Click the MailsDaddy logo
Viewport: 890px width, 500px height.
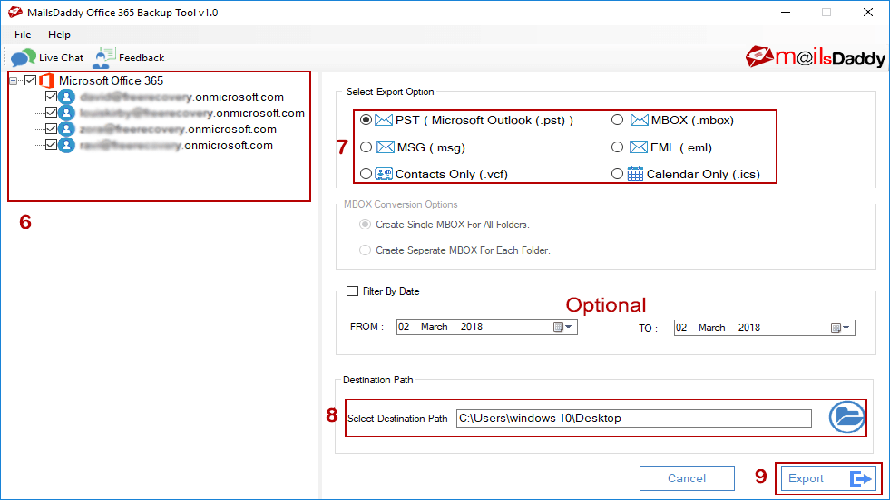click(x=815, y=57)
